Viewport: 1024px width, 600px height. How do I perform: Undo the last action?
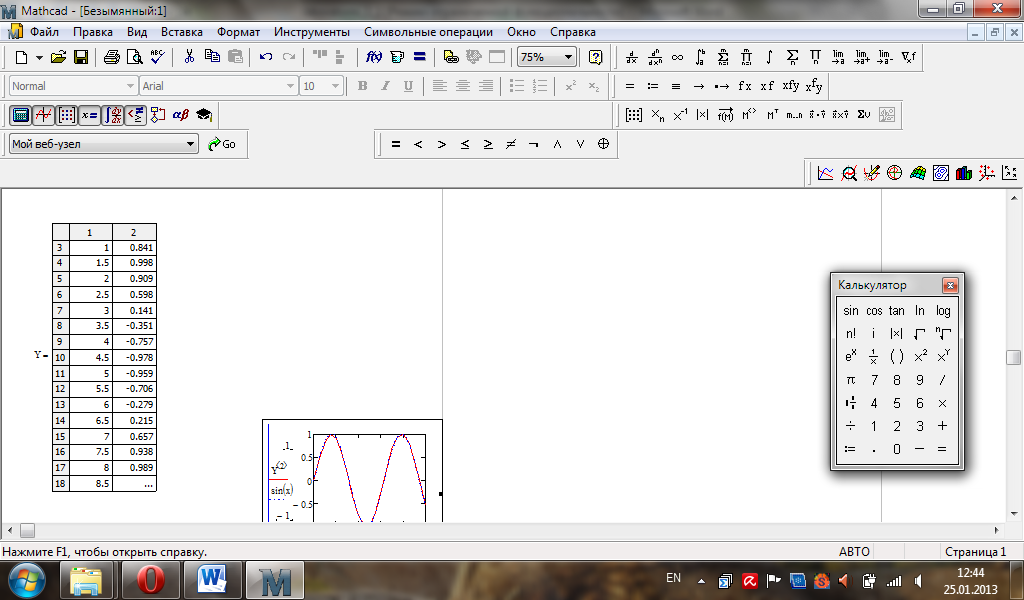266,57
